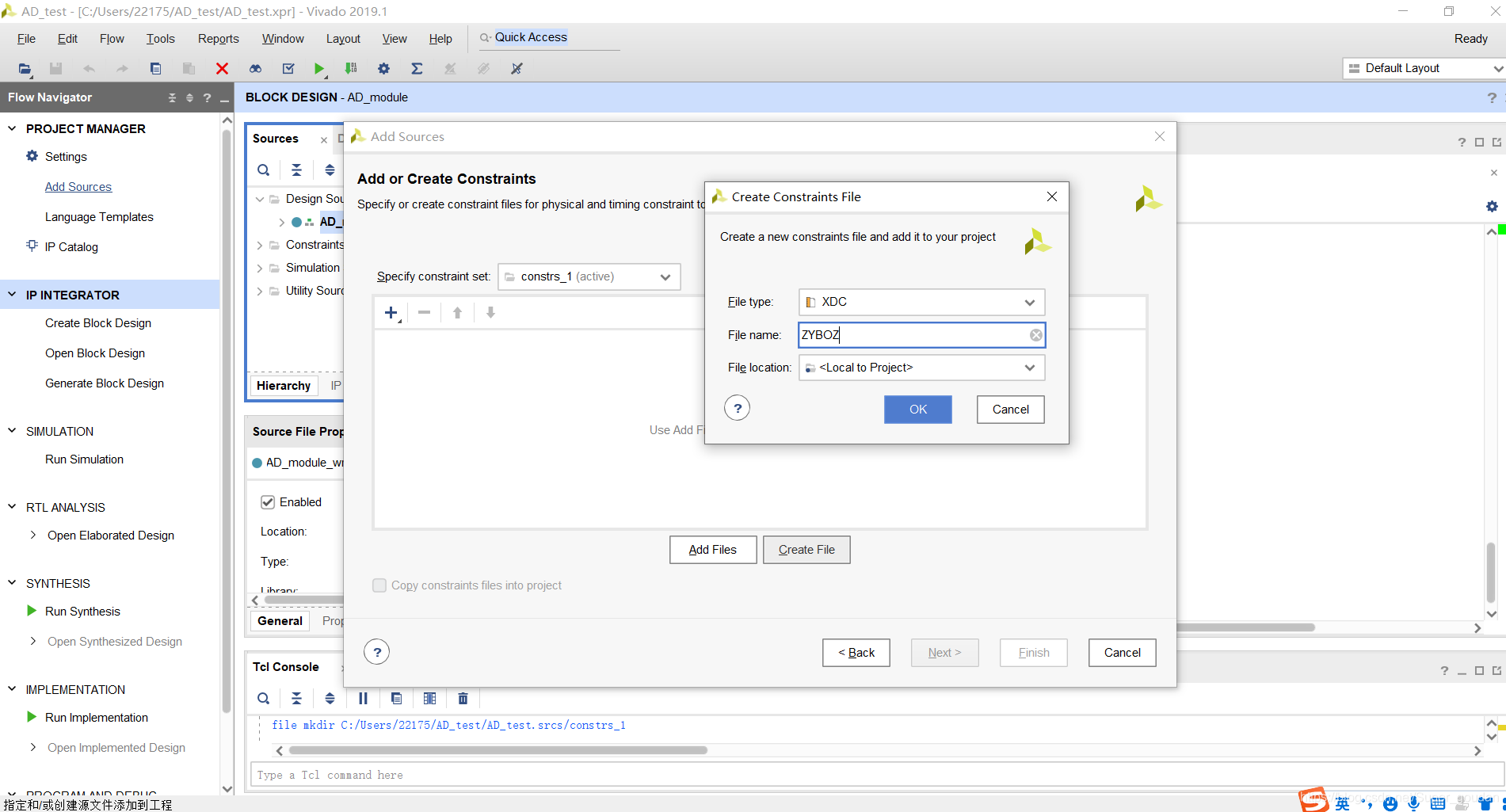Switch to the Hierarchy tab
The image size is (1506, 812).
pyautogui.click(x=284, y=386)
